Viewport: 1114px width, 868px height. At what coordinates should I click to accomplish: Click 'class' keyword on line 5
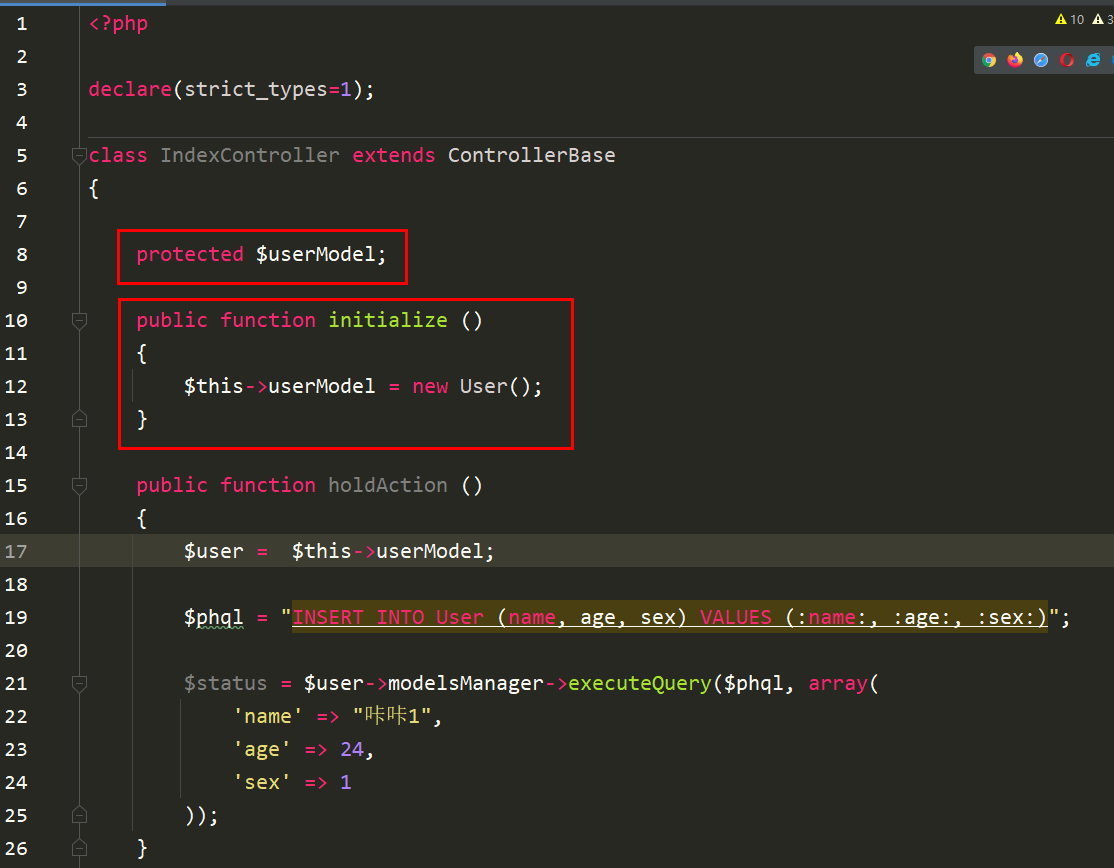(118, 156)
